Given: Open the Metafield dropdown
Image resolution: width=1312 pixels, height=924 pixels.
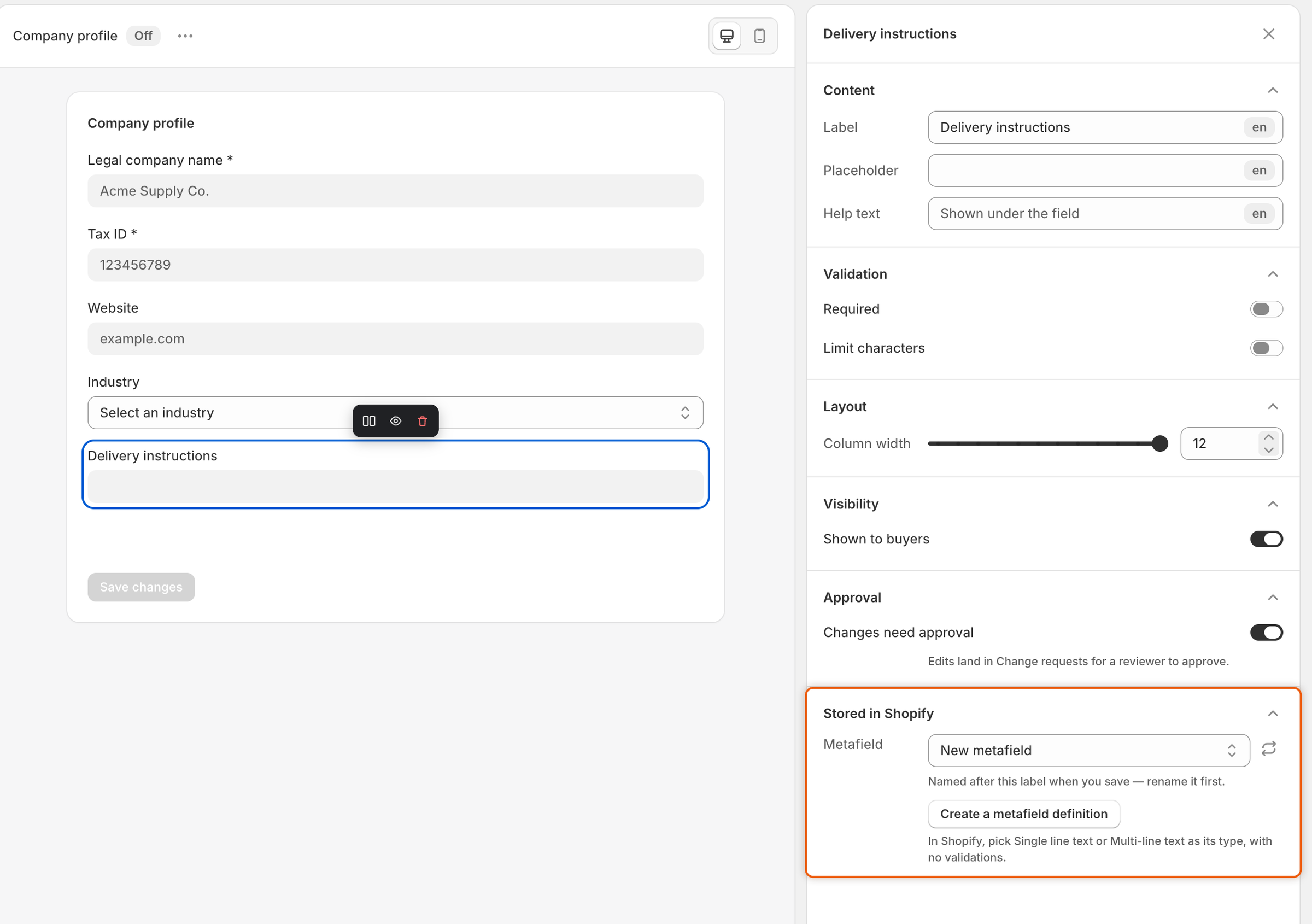Looking at the screenshot, I should point(1088,750).
